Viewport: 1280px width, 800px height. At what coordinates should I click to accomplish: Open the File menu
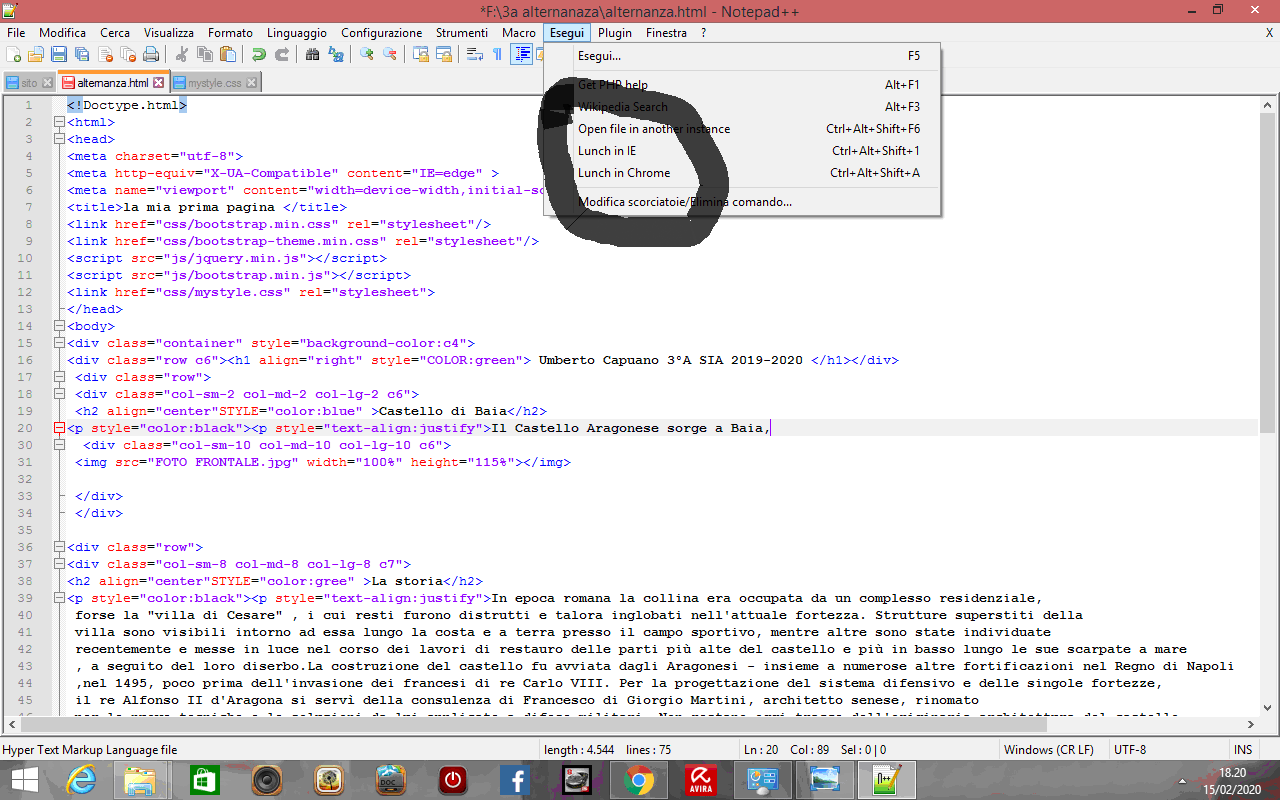click(x=16, y=32)
